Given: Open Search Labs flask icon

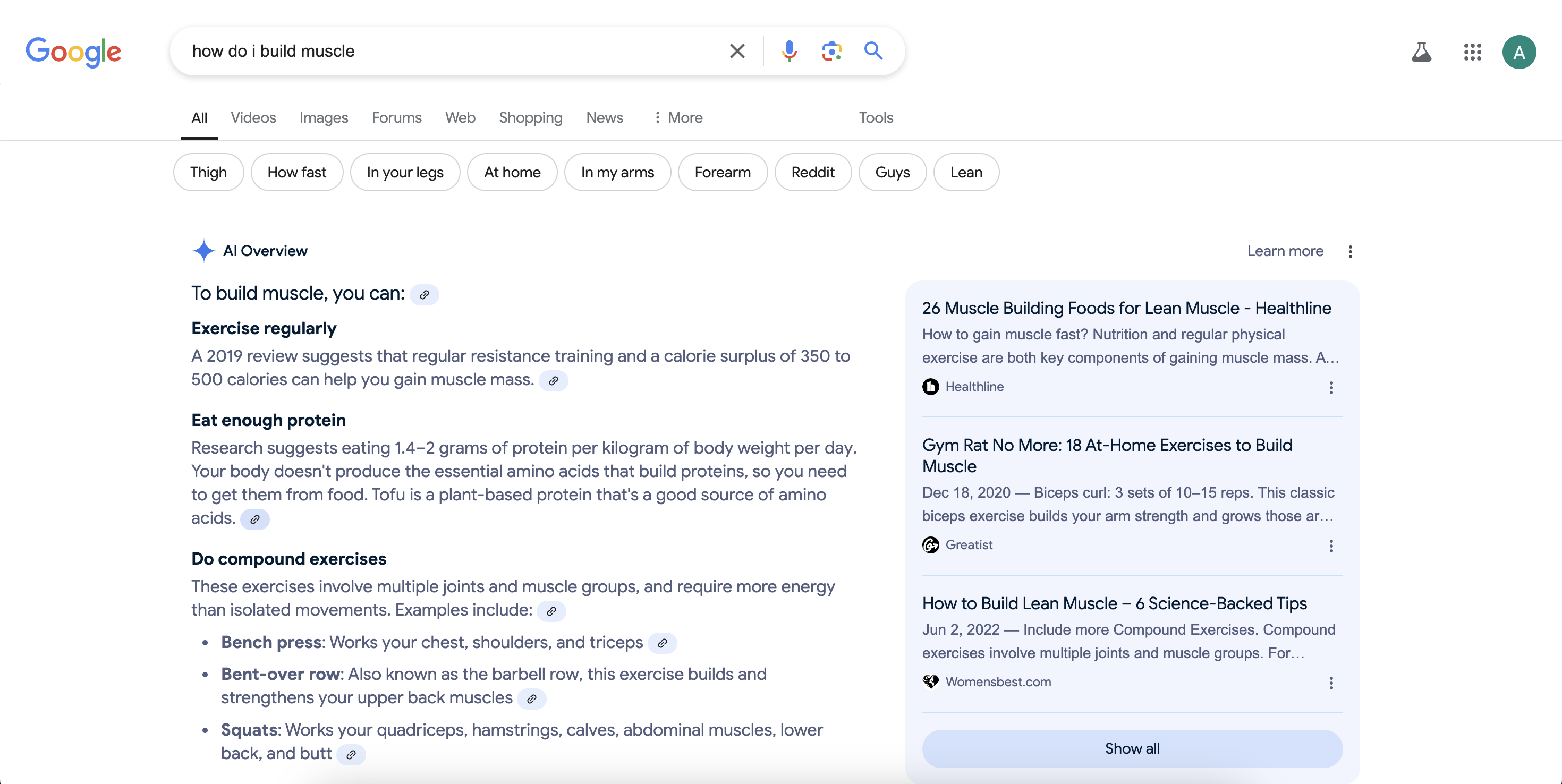Looking at the screenshot, I should pos(1421,52).
